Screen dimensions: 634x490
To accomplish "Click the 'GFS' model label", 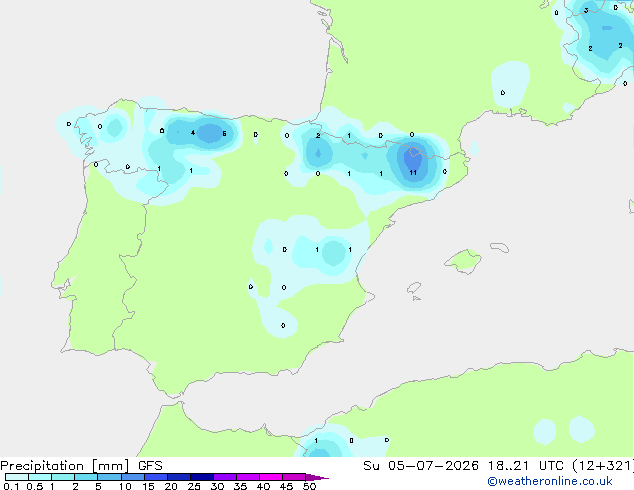I will pyautogui.click(x=150, y=466).
